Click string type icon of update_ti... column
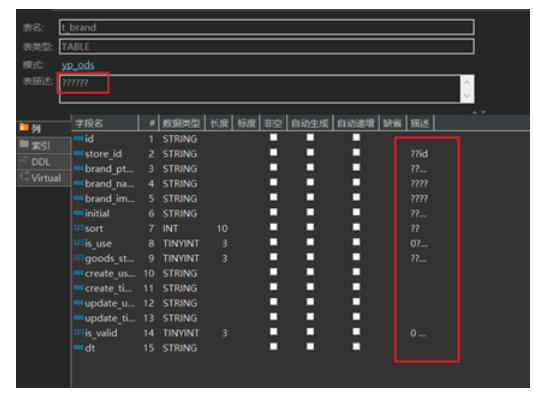Image resolution: width=533 pixels, height=395 pixels. click(79, 317)
